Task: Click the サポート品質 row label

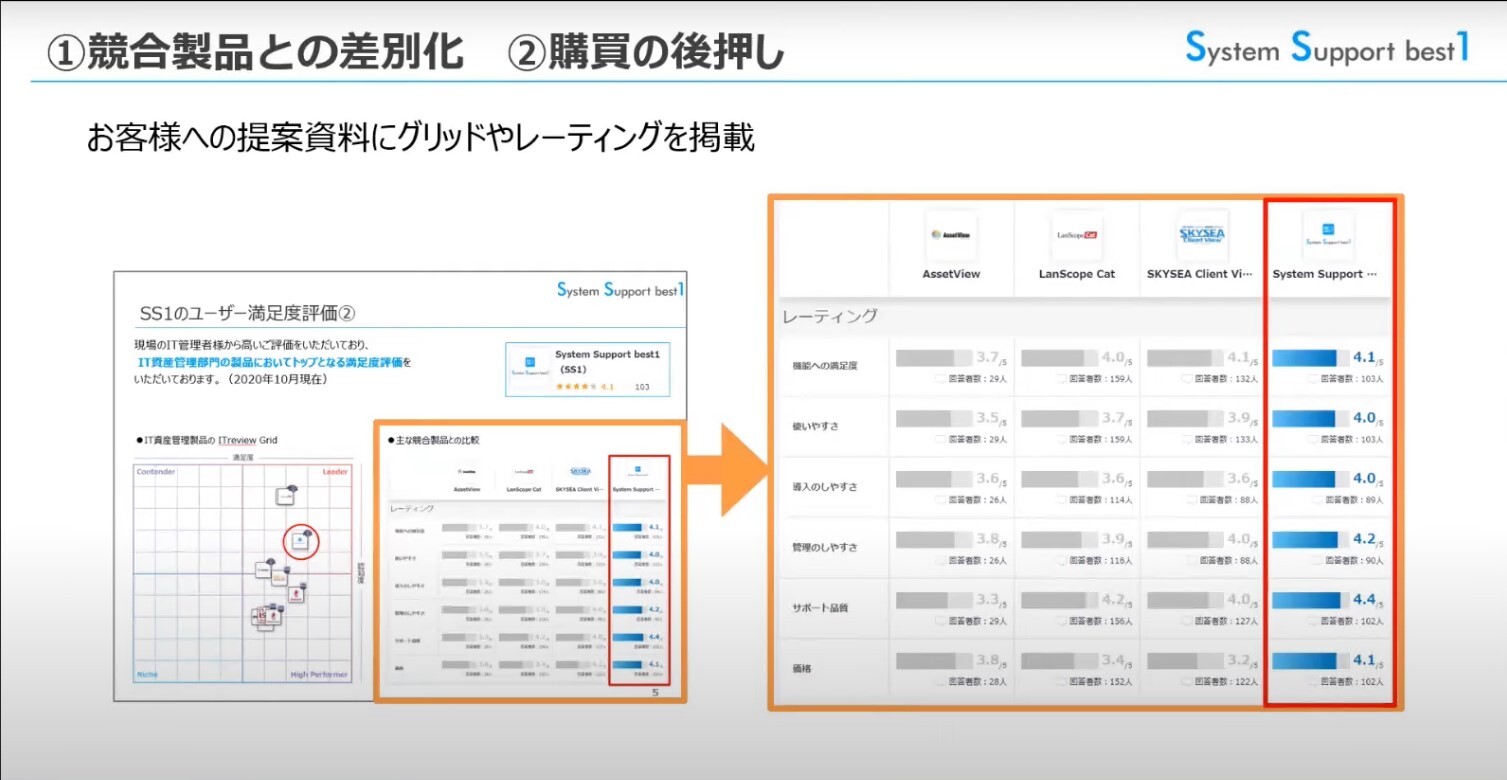Action: (820, 608)
